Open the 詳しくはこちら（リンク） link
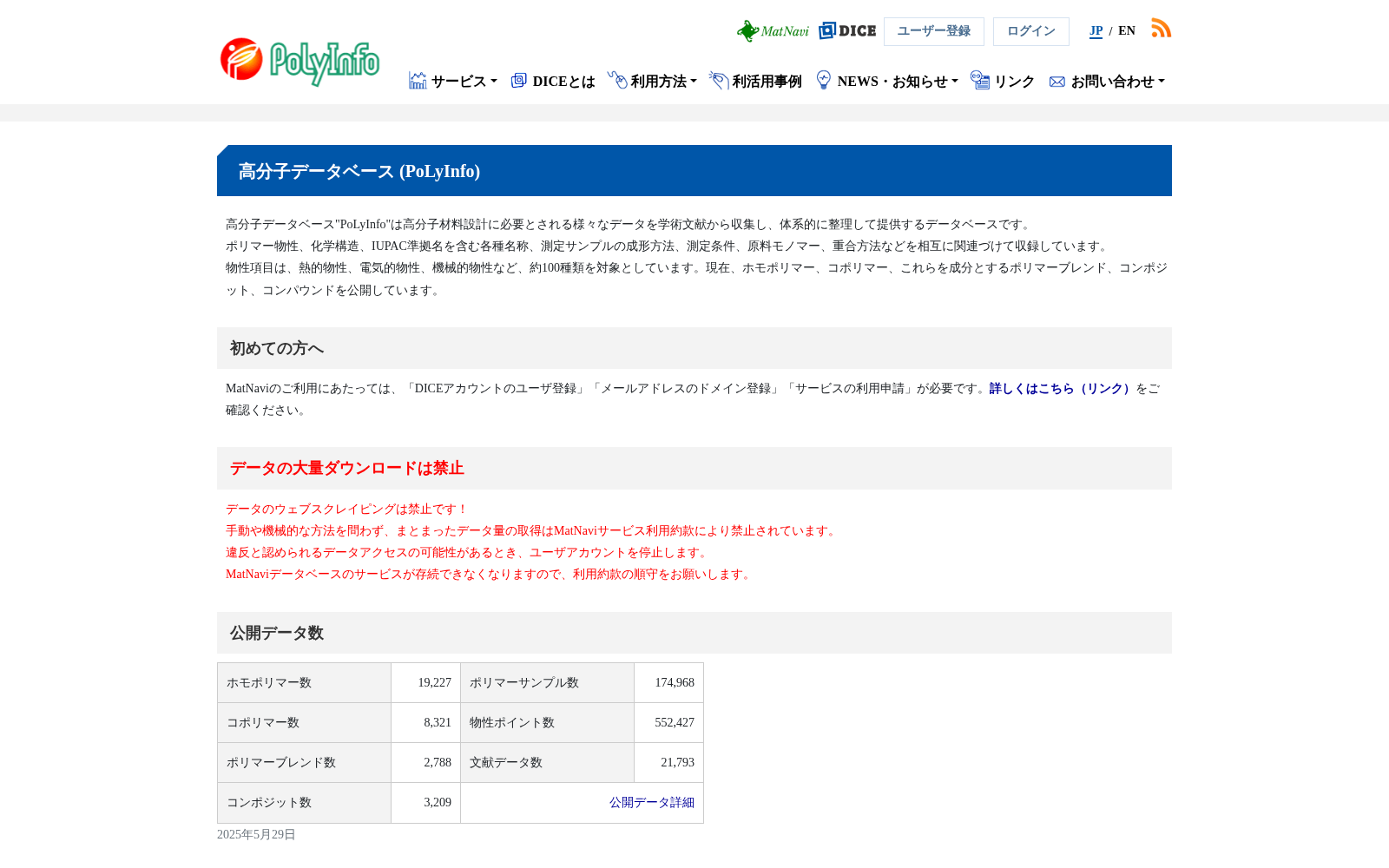The height and width of the screenshot is (868, 1389). 1062,389
